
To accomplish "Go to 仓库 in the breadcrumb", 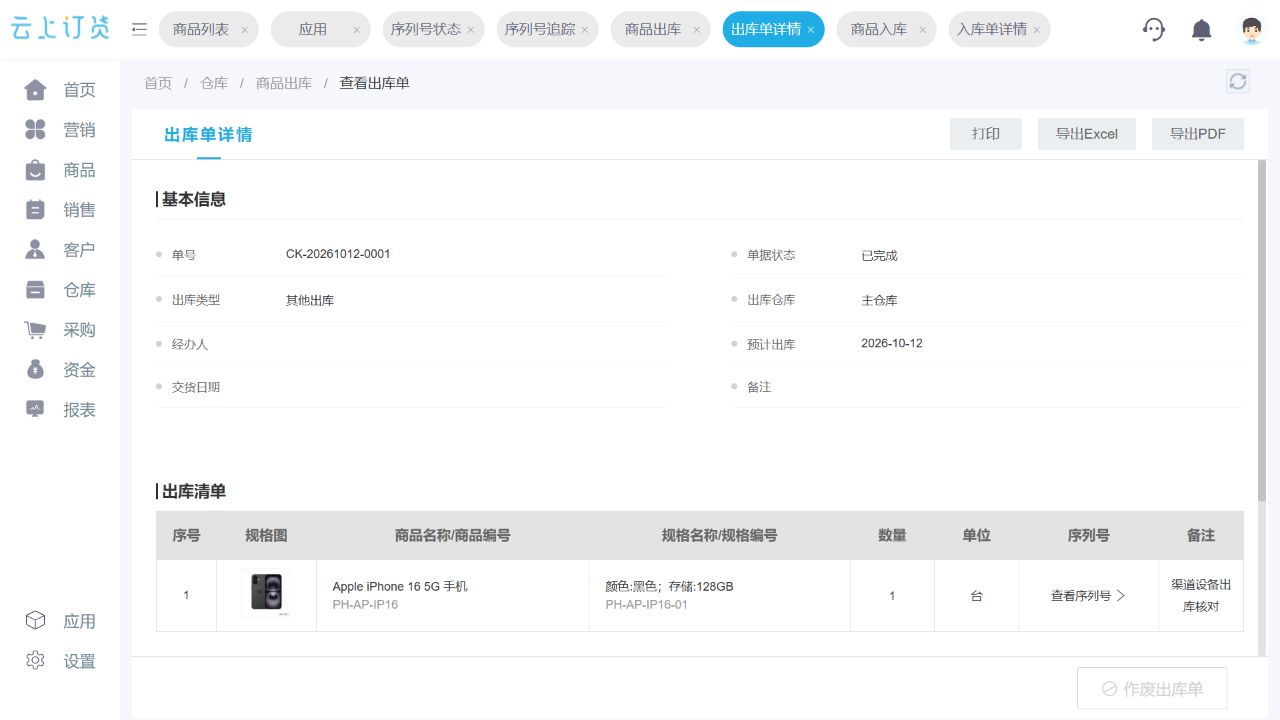I will click(214, 83).
